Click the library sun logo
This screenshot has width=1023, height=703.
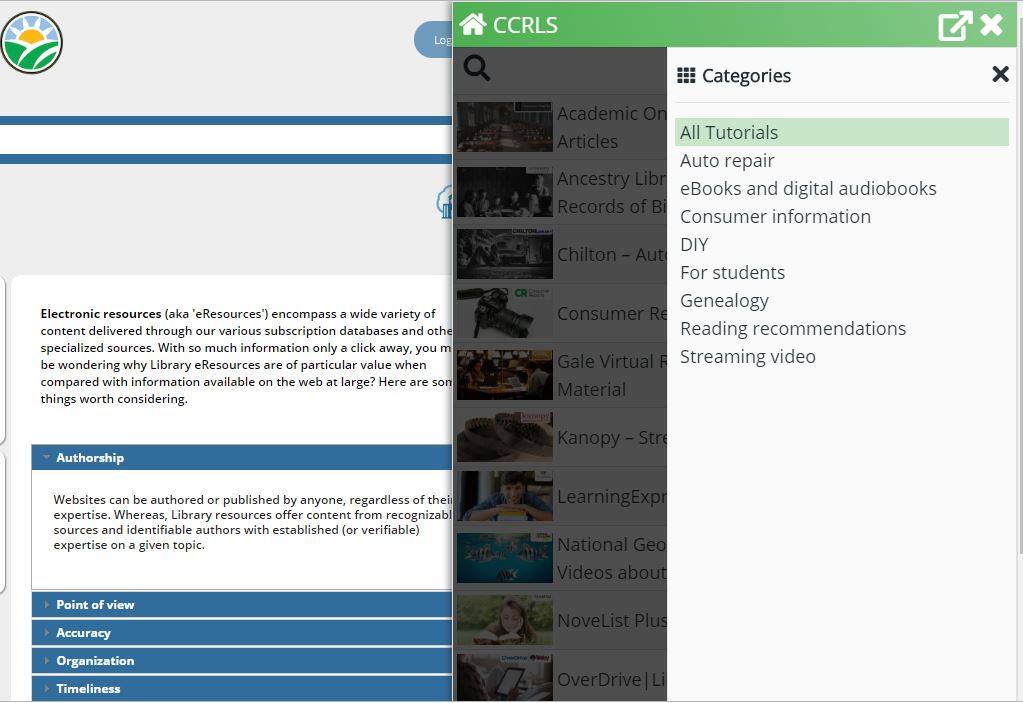(31, 42)
